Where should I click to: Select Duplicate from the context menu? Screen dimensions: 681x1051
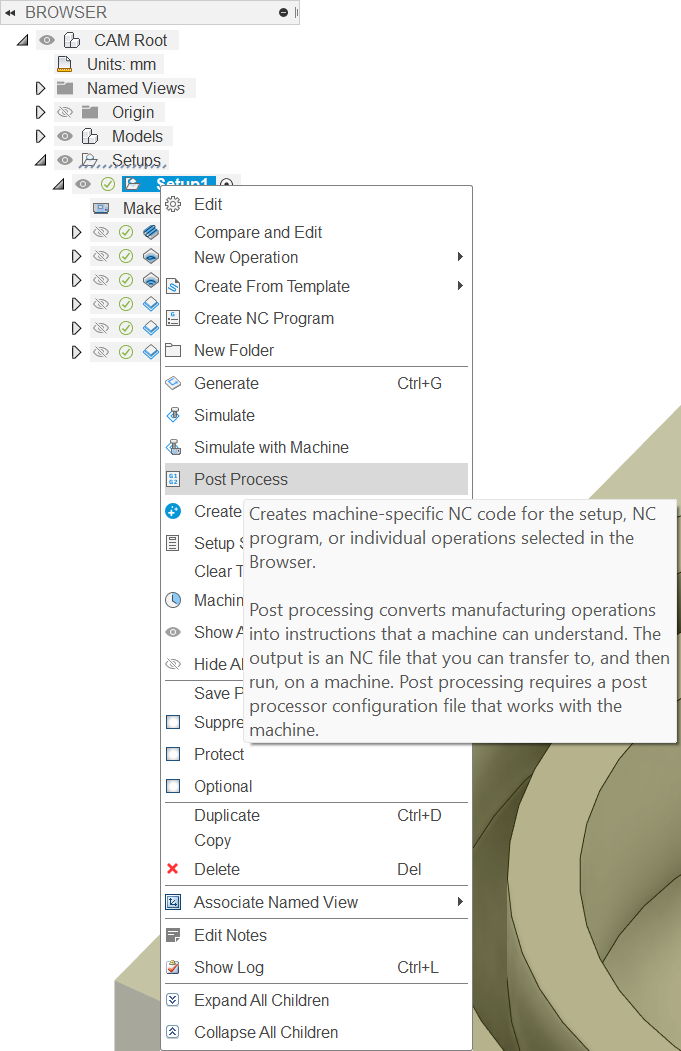[227, 815]
